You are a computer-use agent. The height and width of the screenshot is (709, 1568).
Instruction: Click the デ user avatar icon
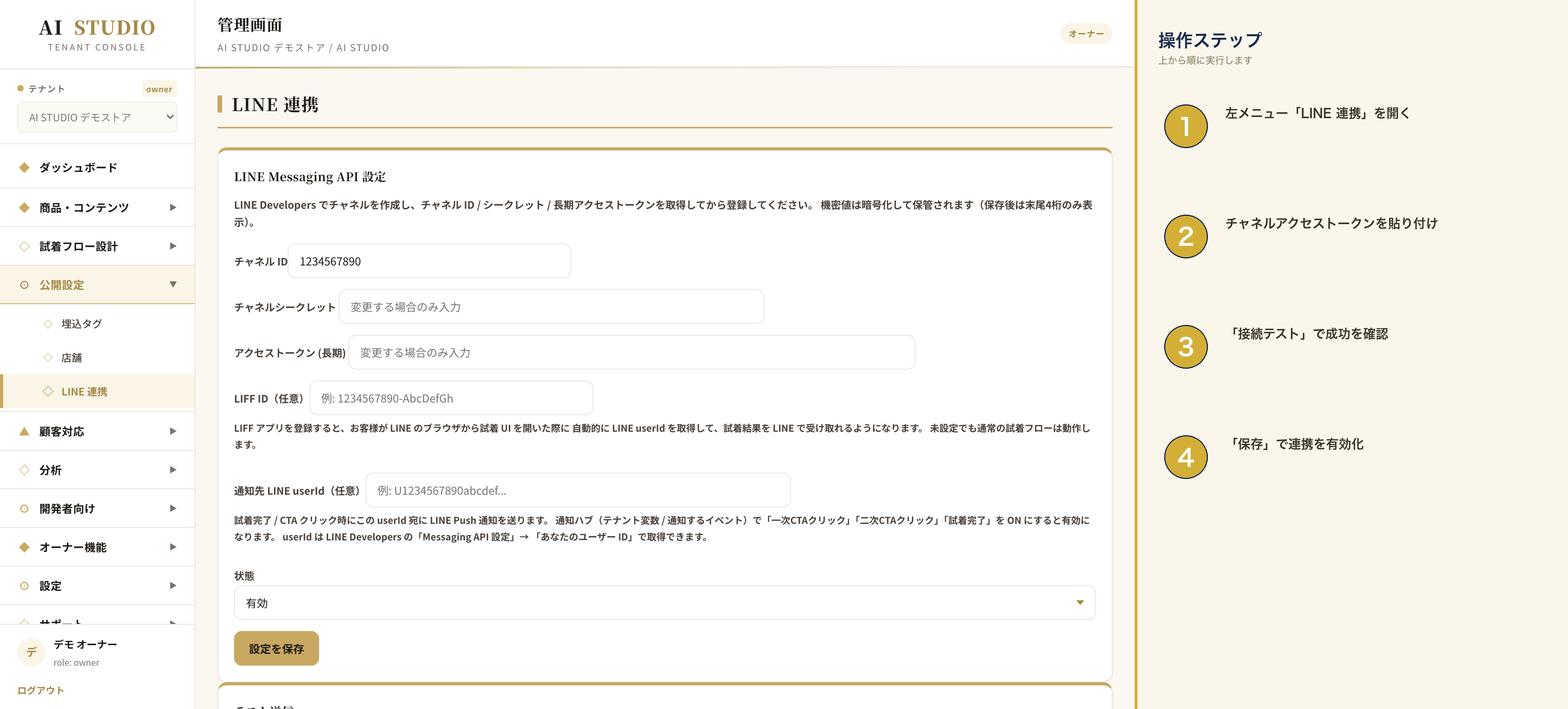[x=31, y=652]
